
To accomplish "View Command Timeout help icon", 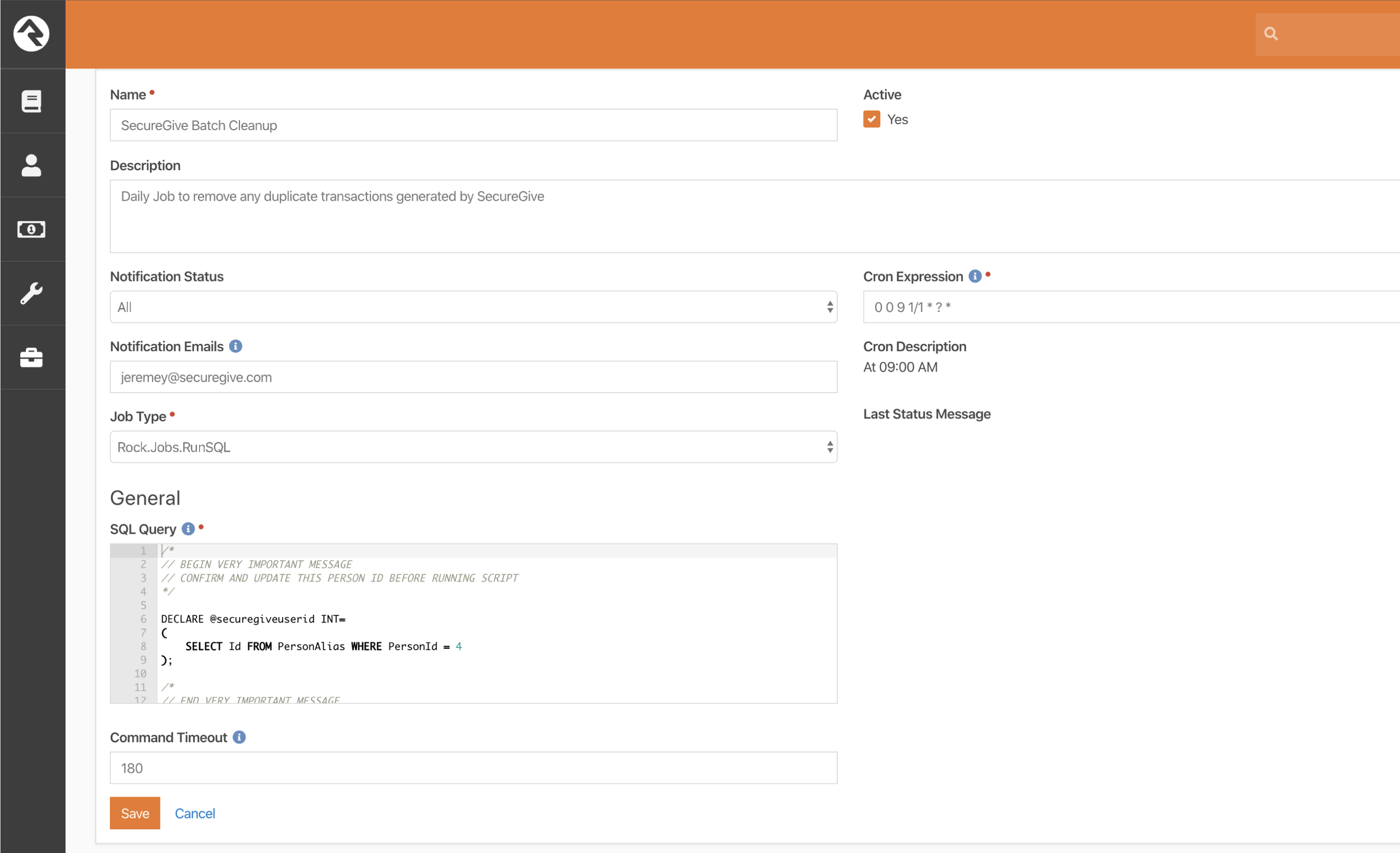I will click(x=239, y=737).
